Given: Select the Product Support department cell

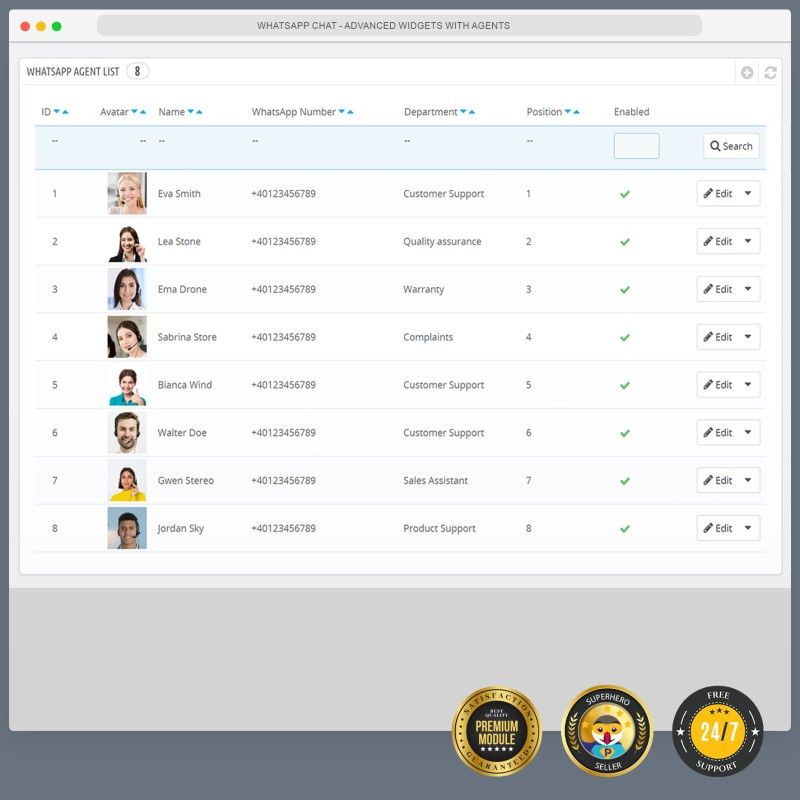Looking at the screenshot, I should click(x=439, y=528).
